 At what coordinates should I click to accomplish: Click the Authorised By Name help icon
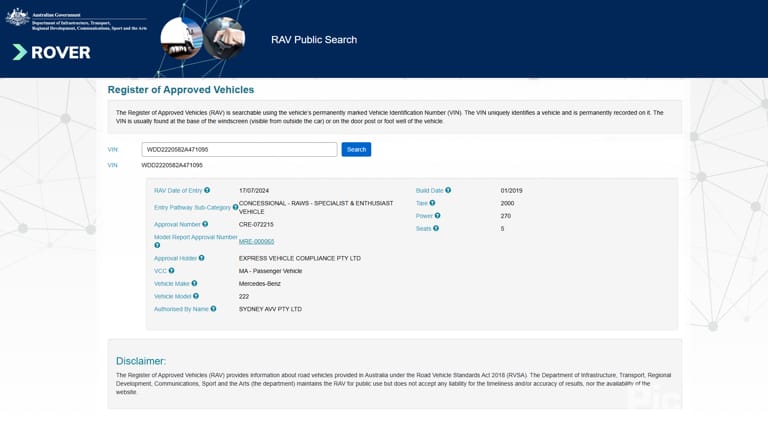click(x=214, y=309)
